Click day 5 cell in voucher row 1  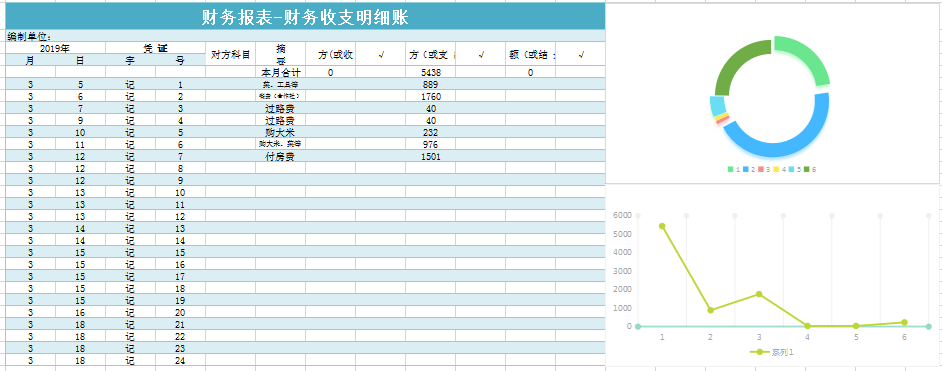(x=81, y=84)
